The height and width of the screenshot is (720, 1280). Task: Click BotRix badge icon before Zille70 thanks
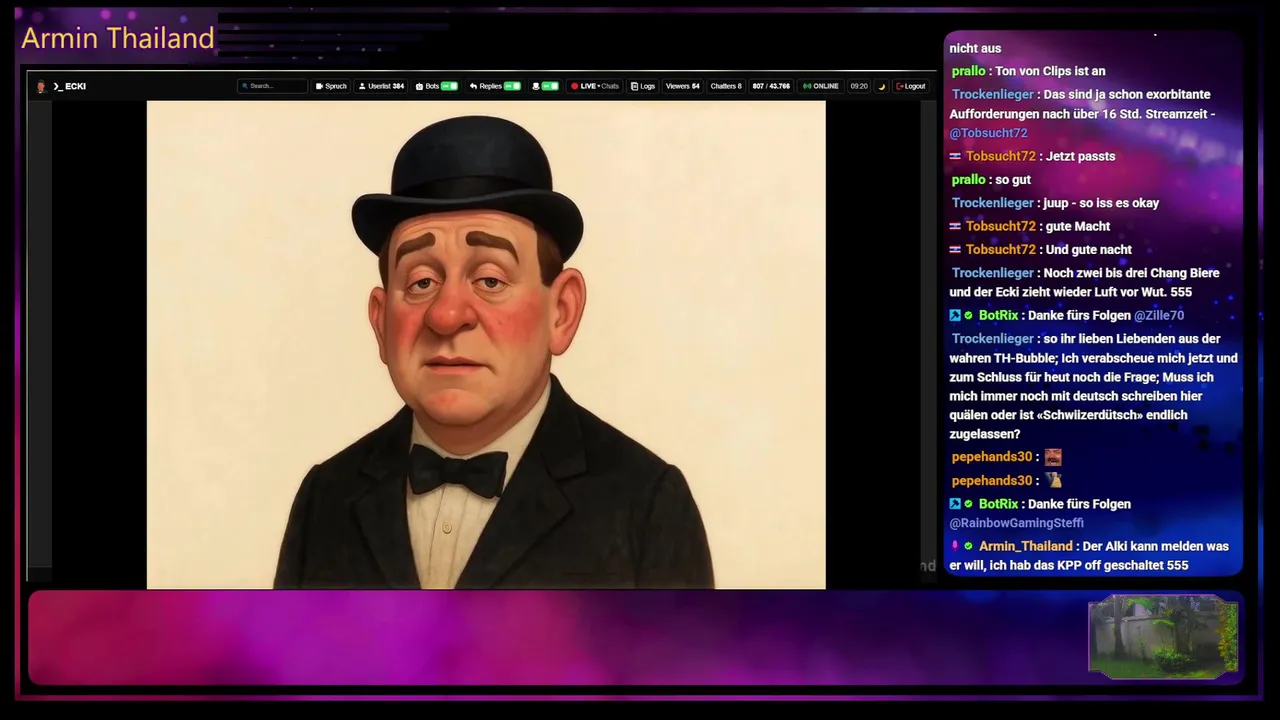[x=955, y=315]
